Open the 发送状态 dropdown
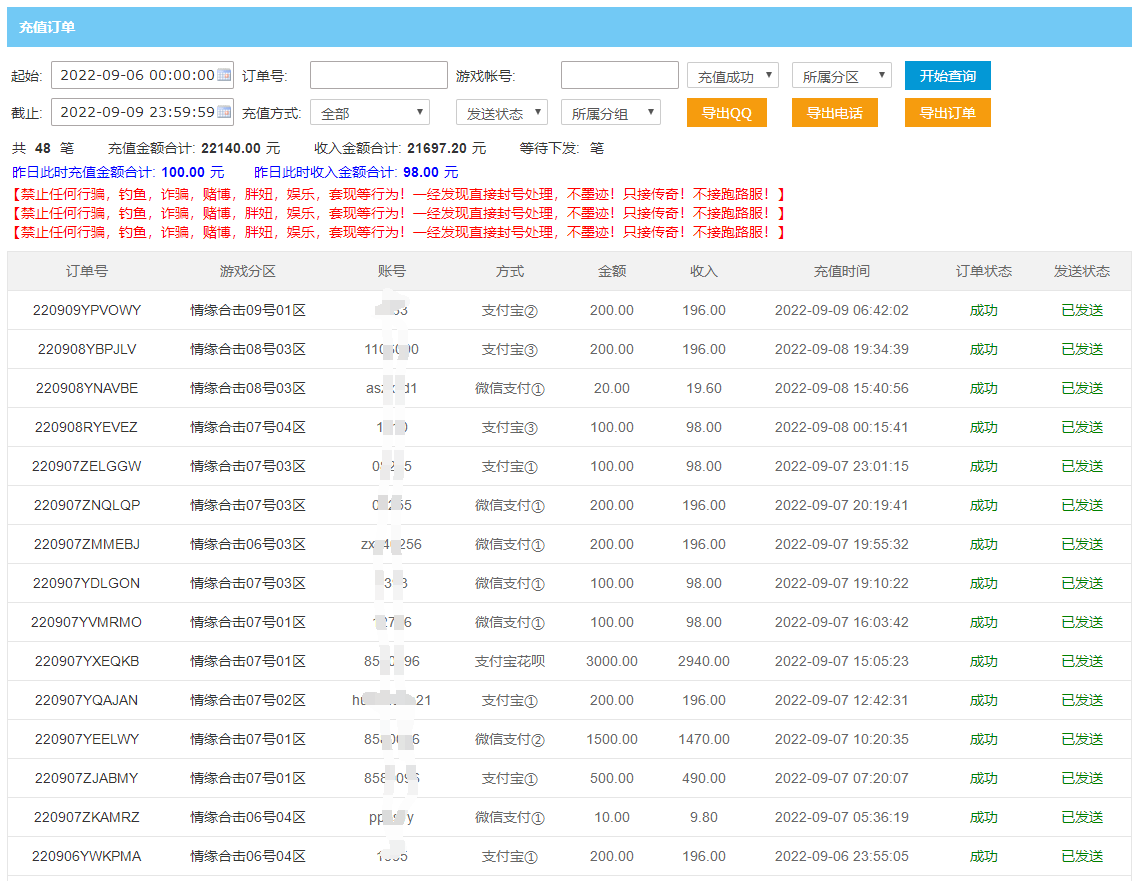The image size is (1139, 881). (501, 113)
